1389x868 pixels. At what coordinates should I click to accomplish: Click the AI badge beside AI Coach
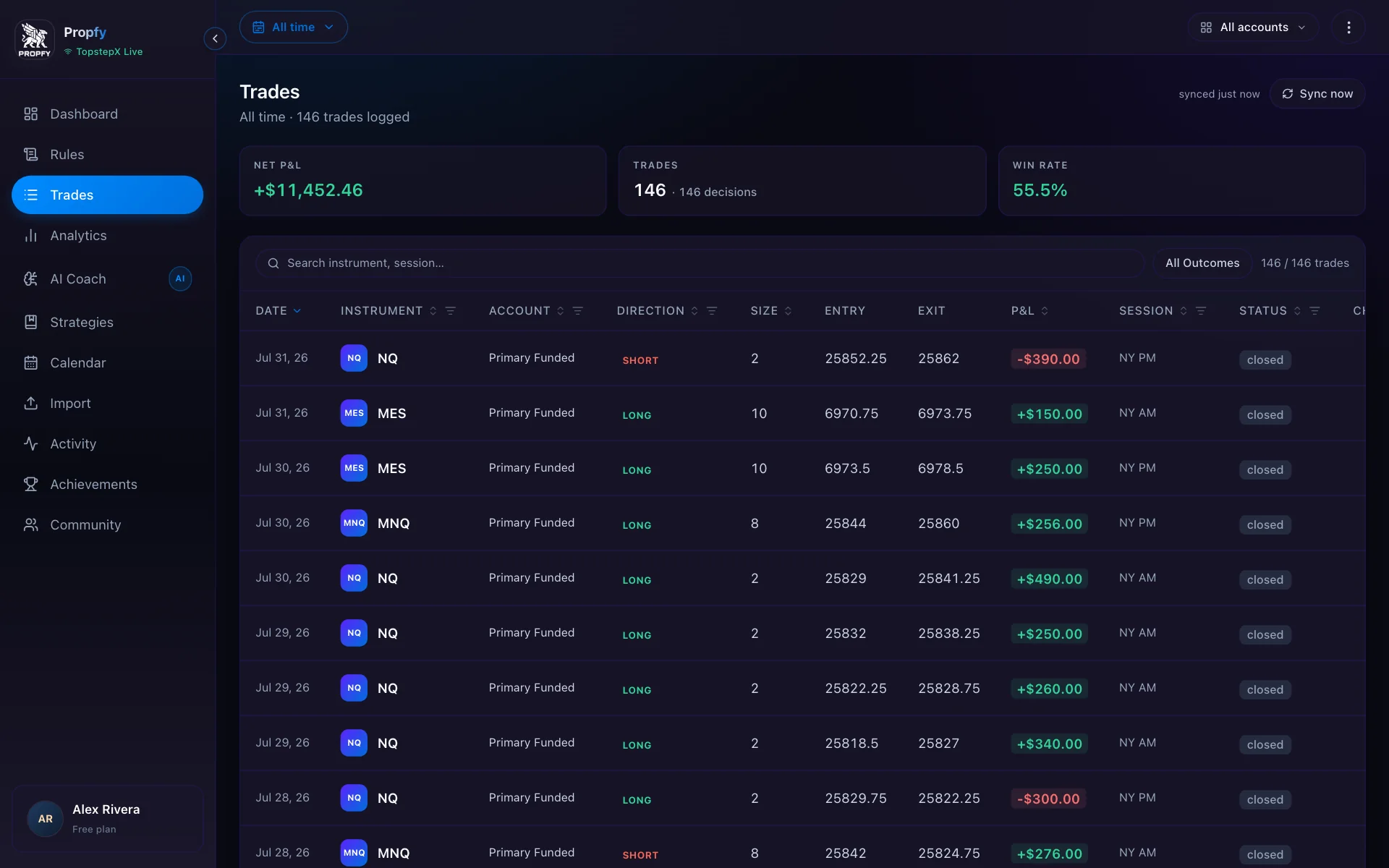pos(180,278)
